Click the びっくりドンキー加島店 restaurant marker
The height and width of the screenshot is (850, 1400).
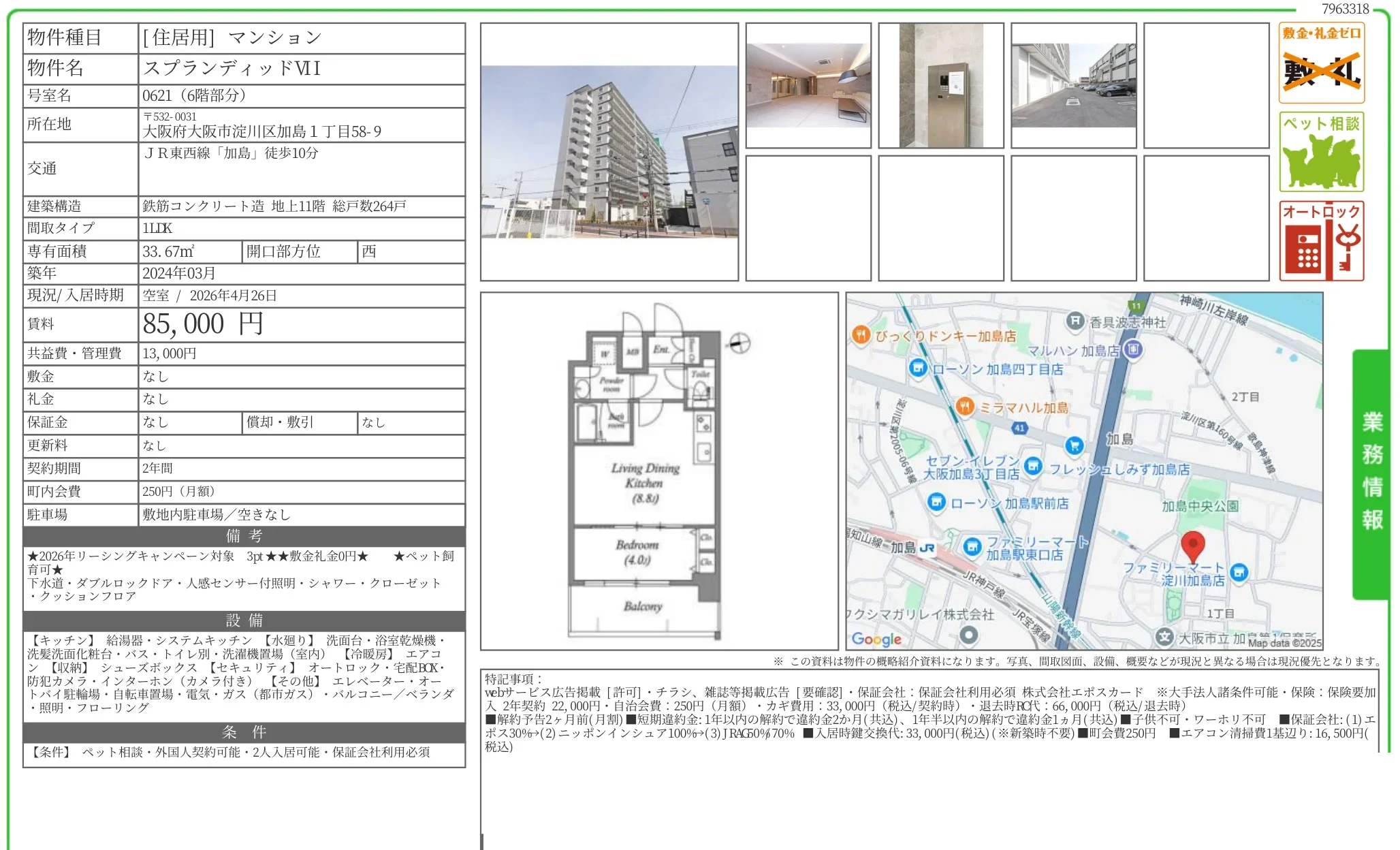tap(861, 334)
